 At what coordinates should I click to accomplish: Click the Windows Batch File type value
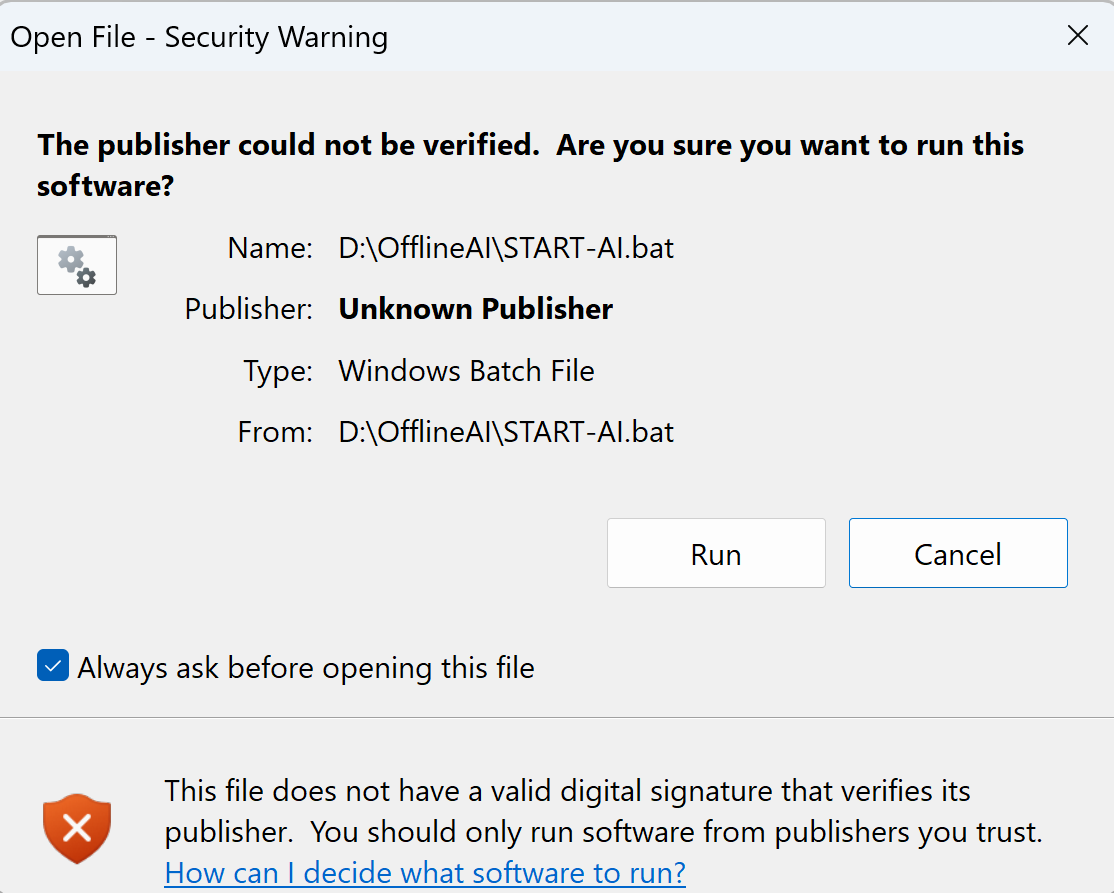click(x=466, y=371)
